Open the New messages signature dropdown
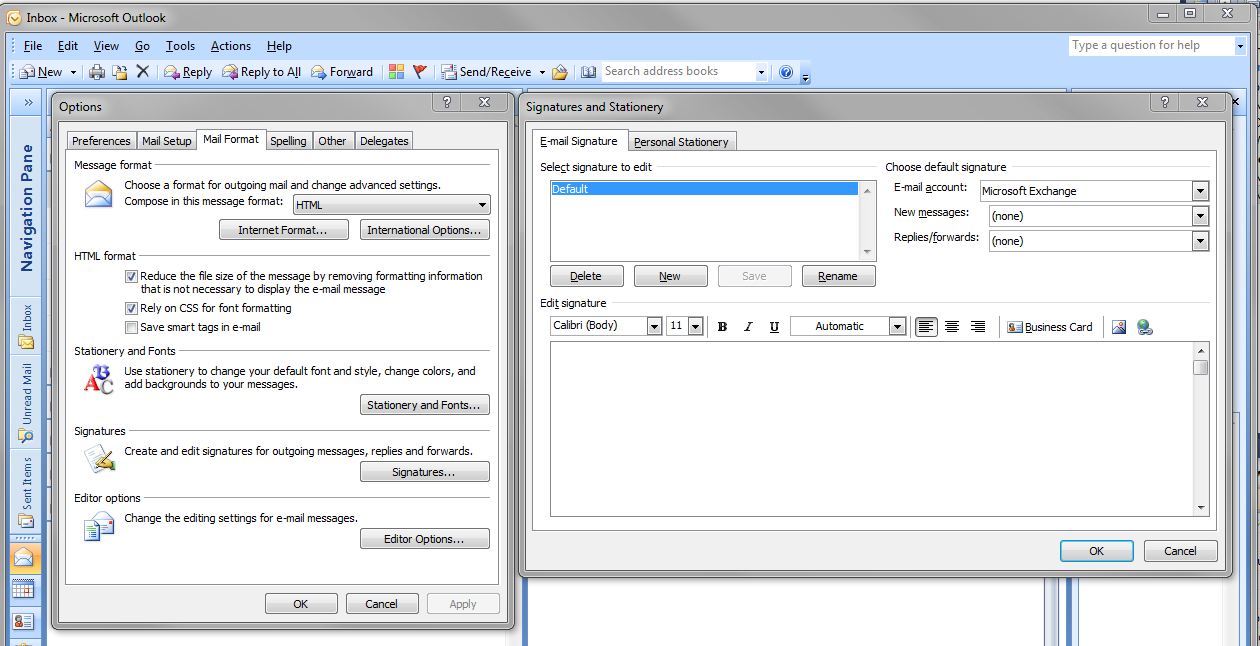The image size is (1260, 646). pyautogui.click(x=1200, y=216)
